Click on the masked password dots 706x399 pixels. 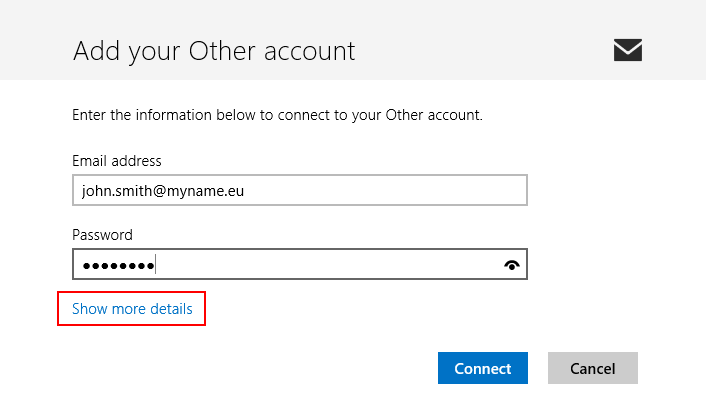(x=118, y=266)
